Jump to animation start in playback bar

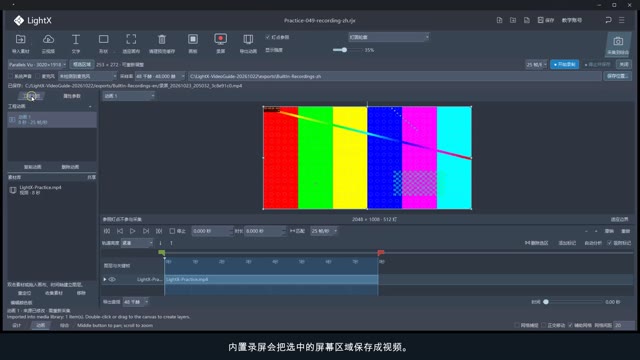[x=107, y=231]
